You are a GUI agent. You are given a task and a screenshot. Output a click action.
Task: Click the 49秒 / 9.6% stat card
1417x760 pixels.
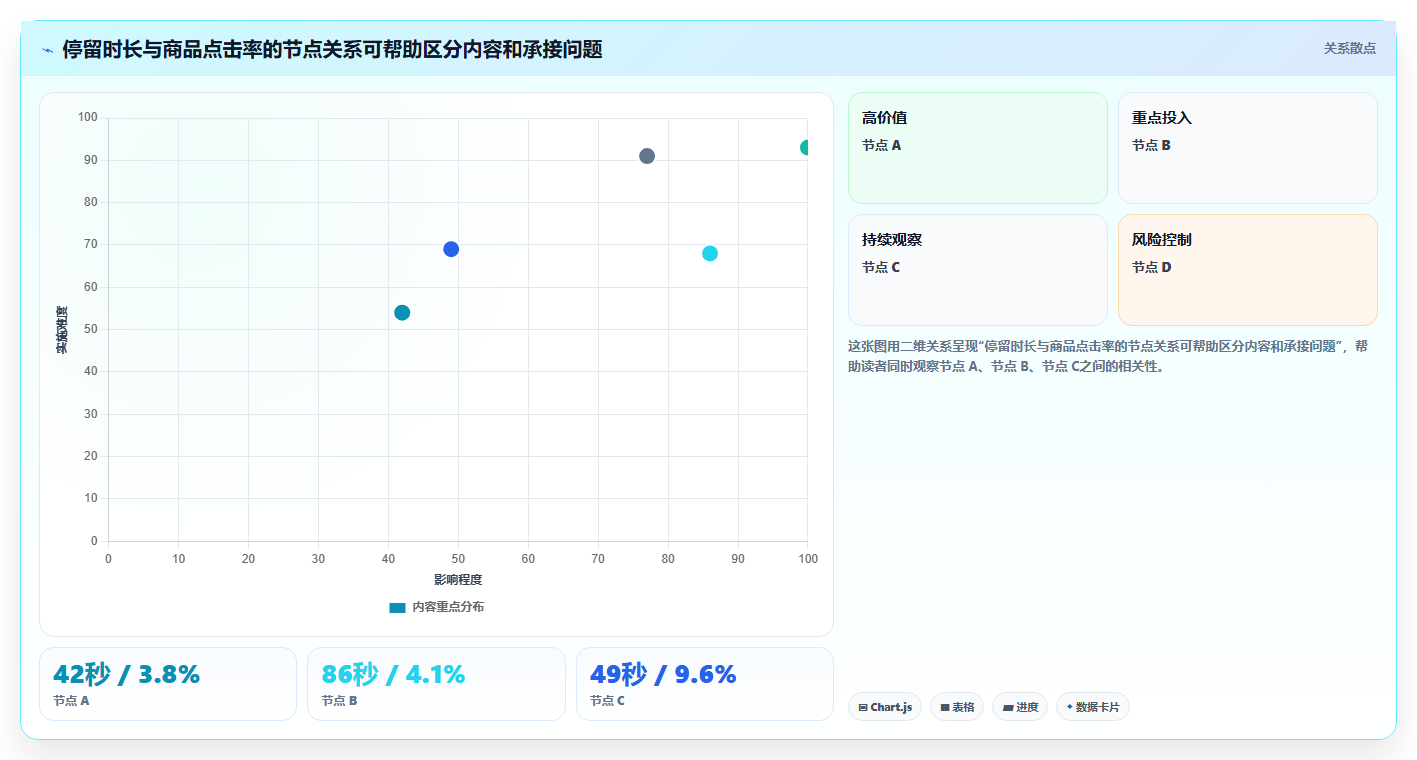tap(705, 684)
